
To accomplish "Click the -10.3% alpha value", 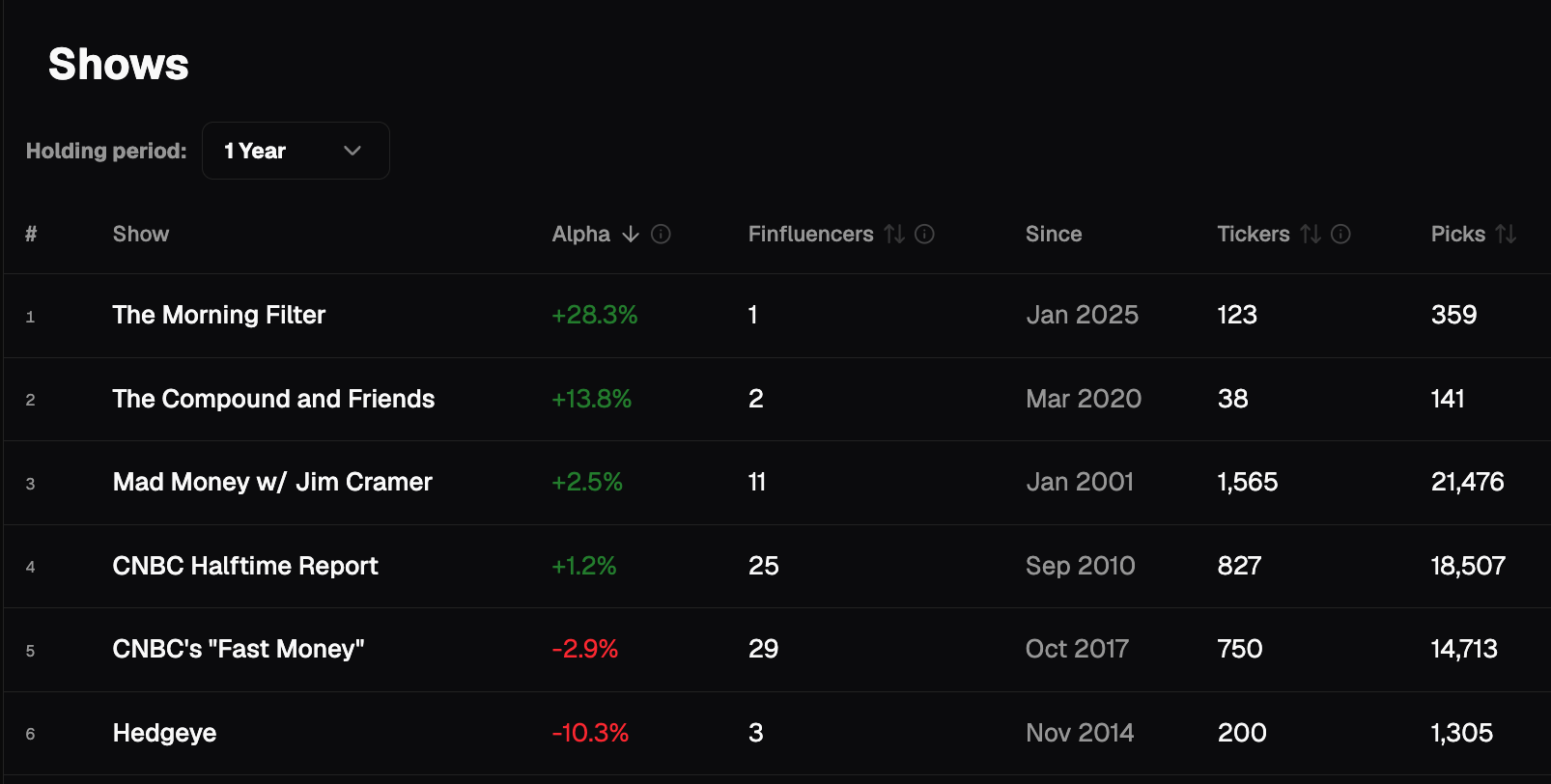I will 590,733.
